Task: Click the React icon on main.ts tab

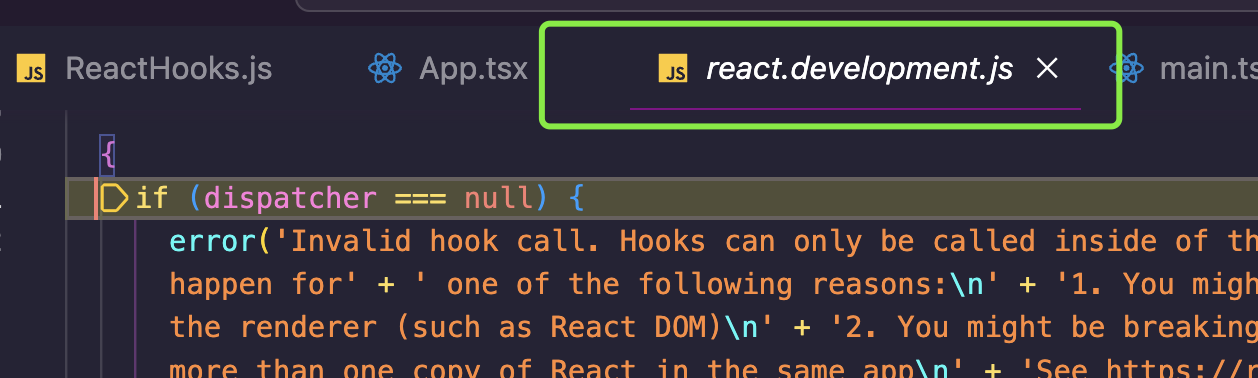Action: point(1127,69)
